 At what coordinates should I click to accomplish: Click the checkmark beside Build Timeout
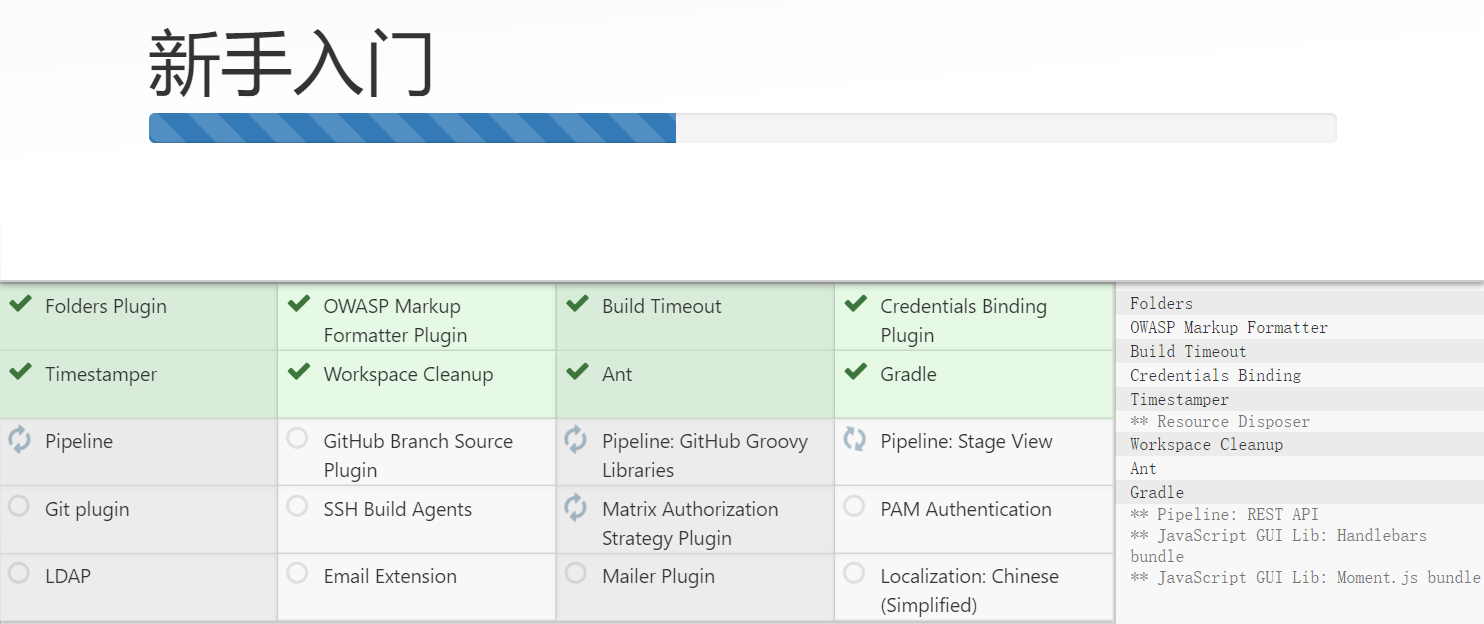point(577,304)
